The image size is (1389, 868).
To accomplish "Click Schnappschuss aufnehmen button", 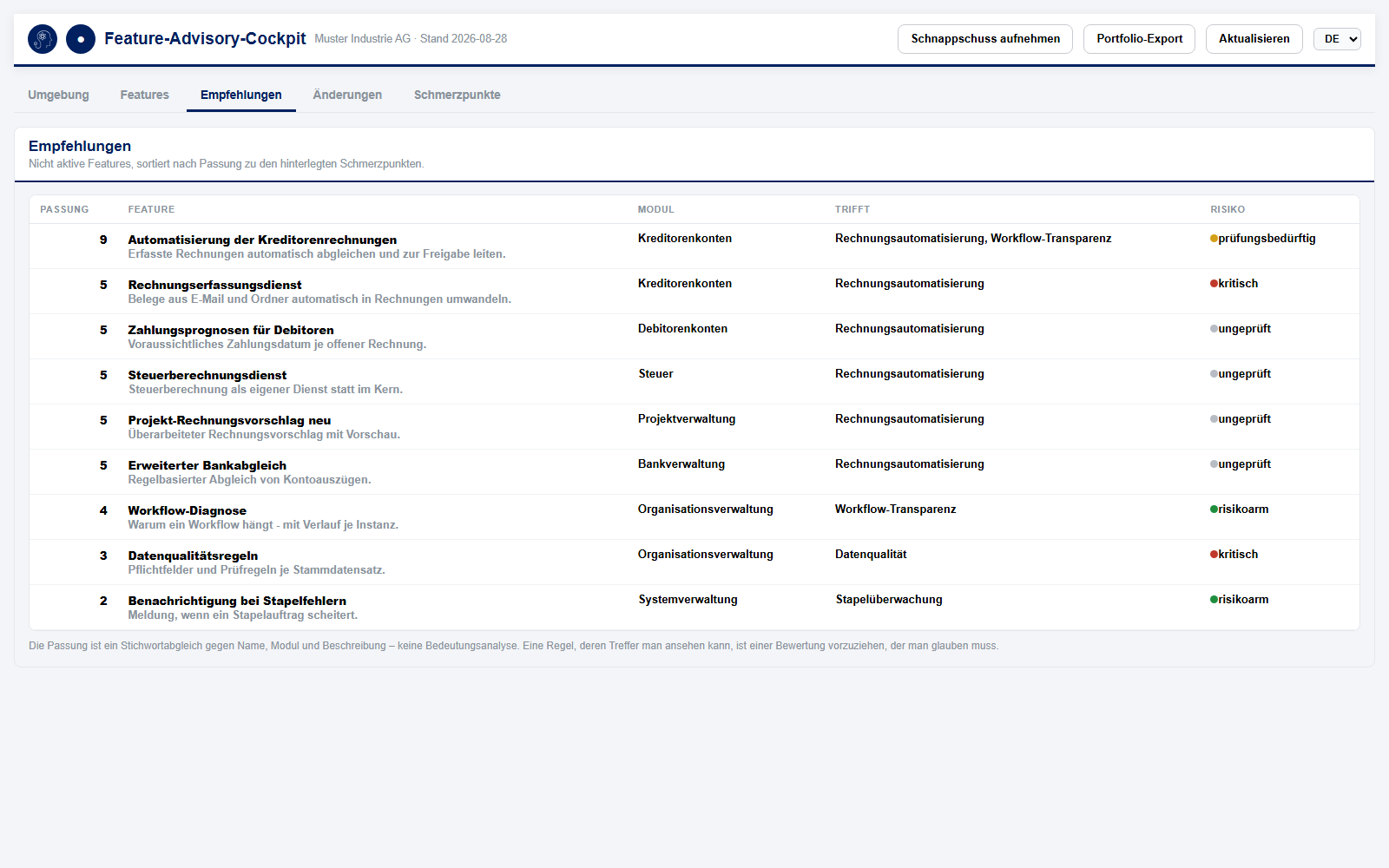I will [x=985, y=39].
